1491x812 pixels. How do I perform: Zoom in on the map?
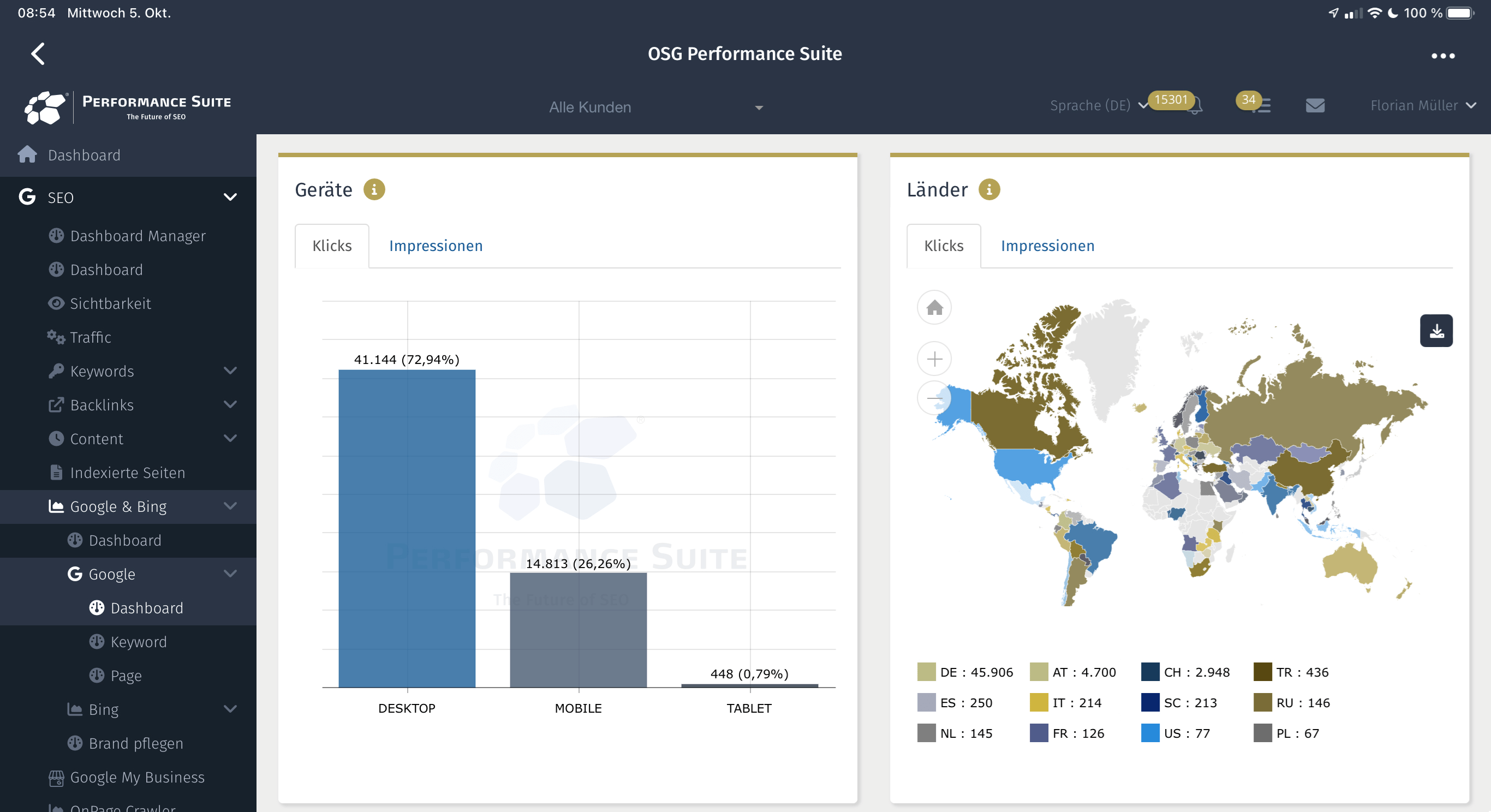pos(934,359)
